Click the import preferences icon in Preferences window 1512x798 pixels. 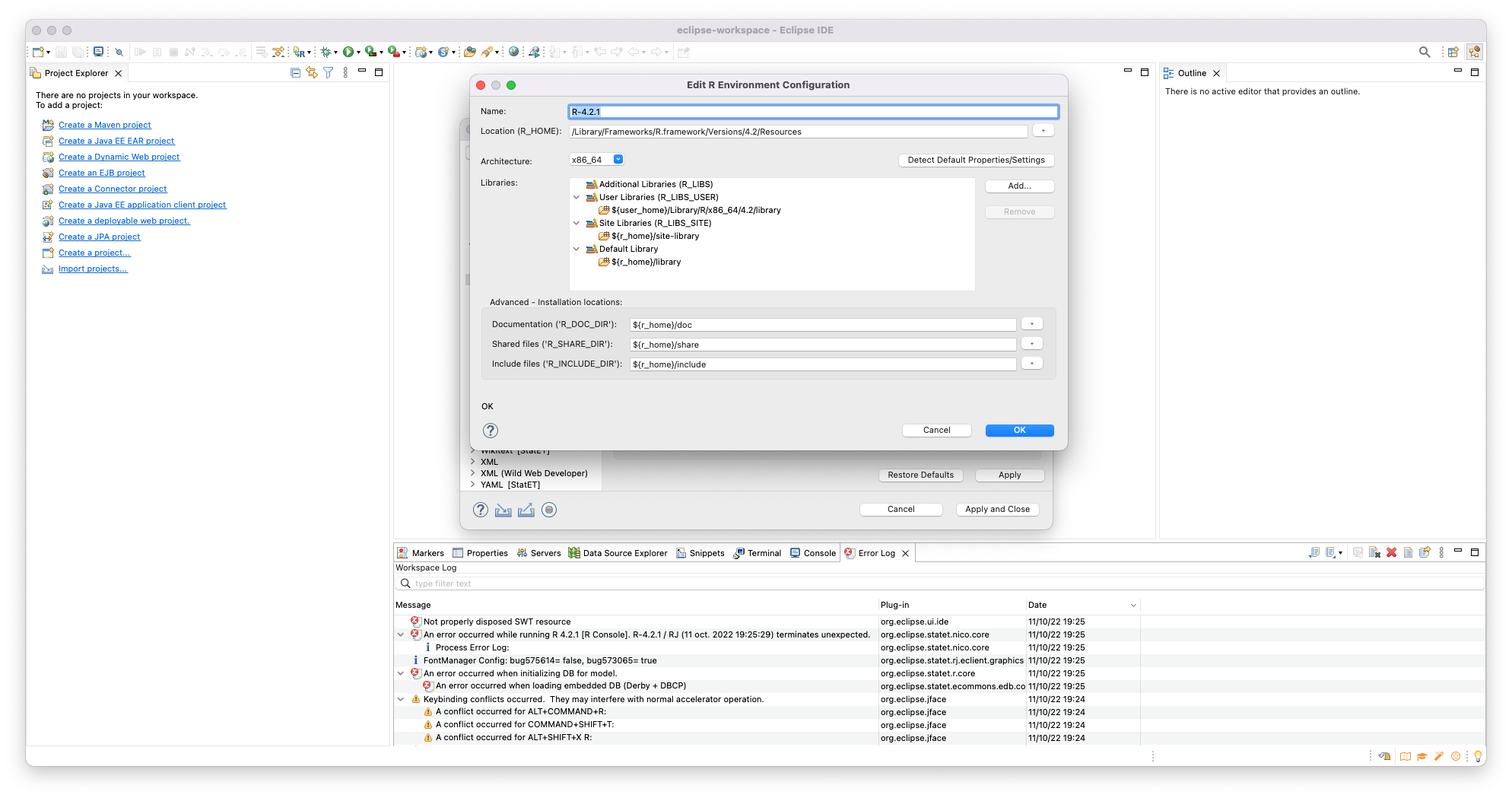click(x=503, y=510)
